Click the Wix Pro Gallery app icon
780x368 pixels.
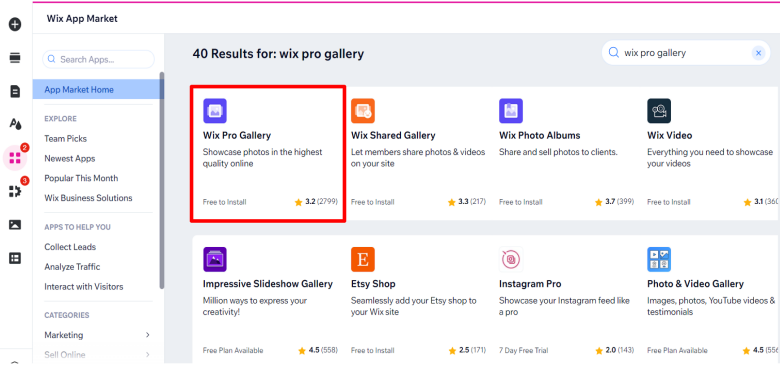point(215,111)
